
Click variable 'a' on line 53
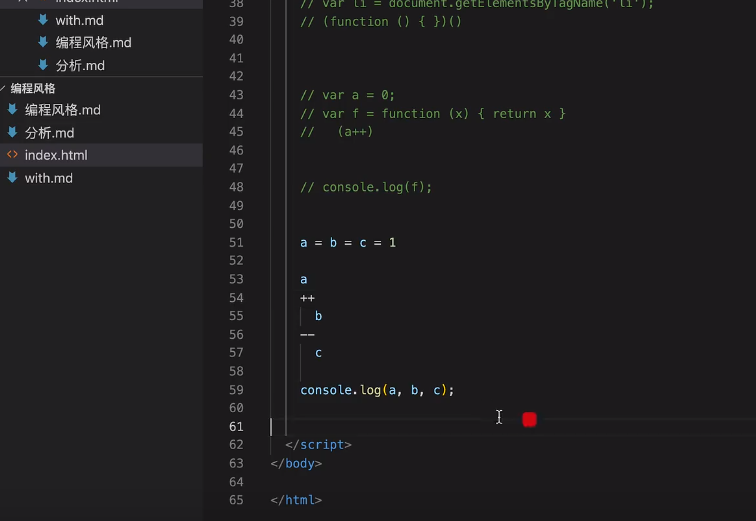click(x=304, y=280)
